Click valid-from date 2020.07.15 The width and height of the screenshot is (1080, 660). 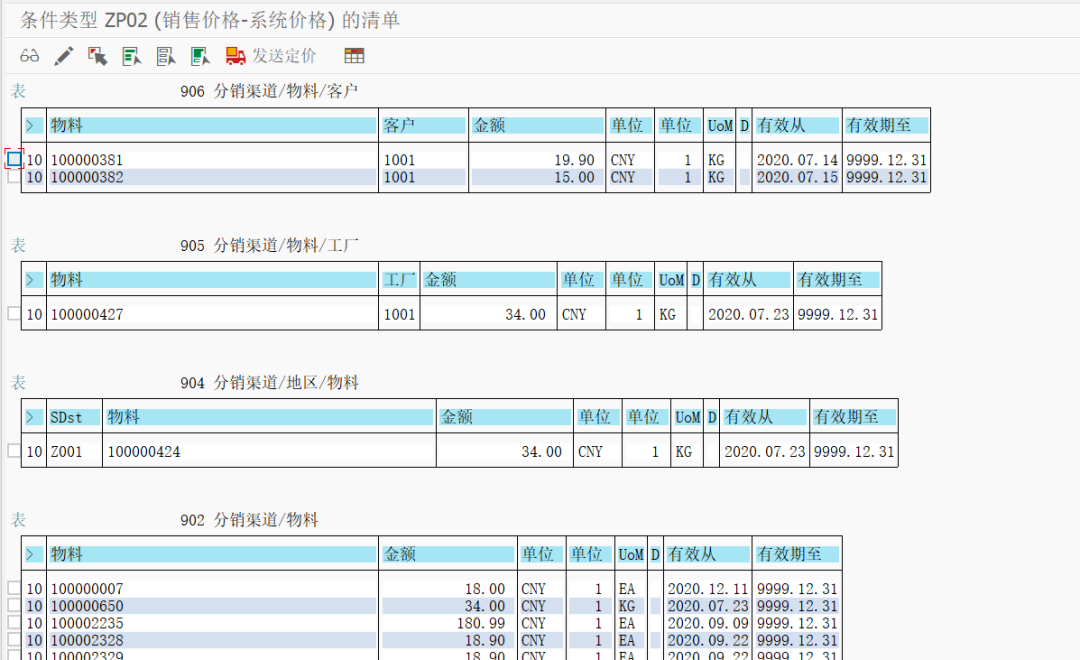tap(797, 177)
